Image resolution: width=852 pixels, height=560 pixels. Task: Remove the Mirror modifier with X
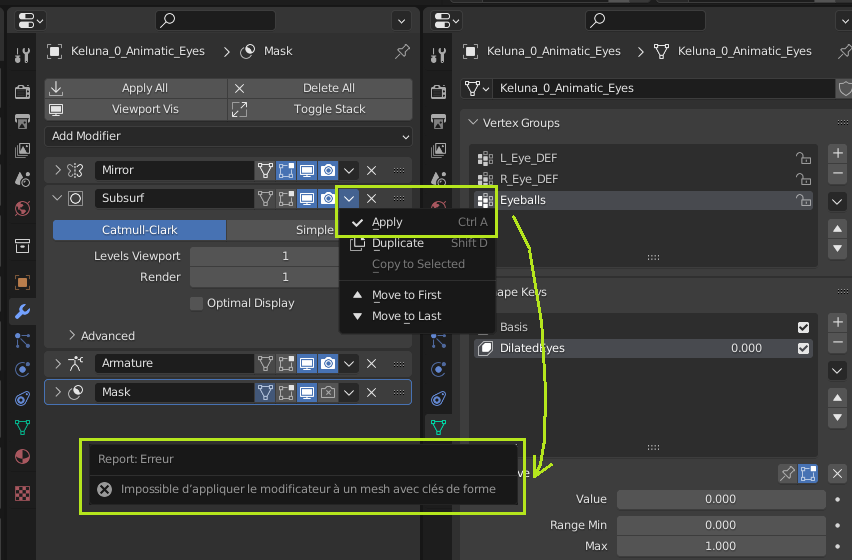(371, 171)
